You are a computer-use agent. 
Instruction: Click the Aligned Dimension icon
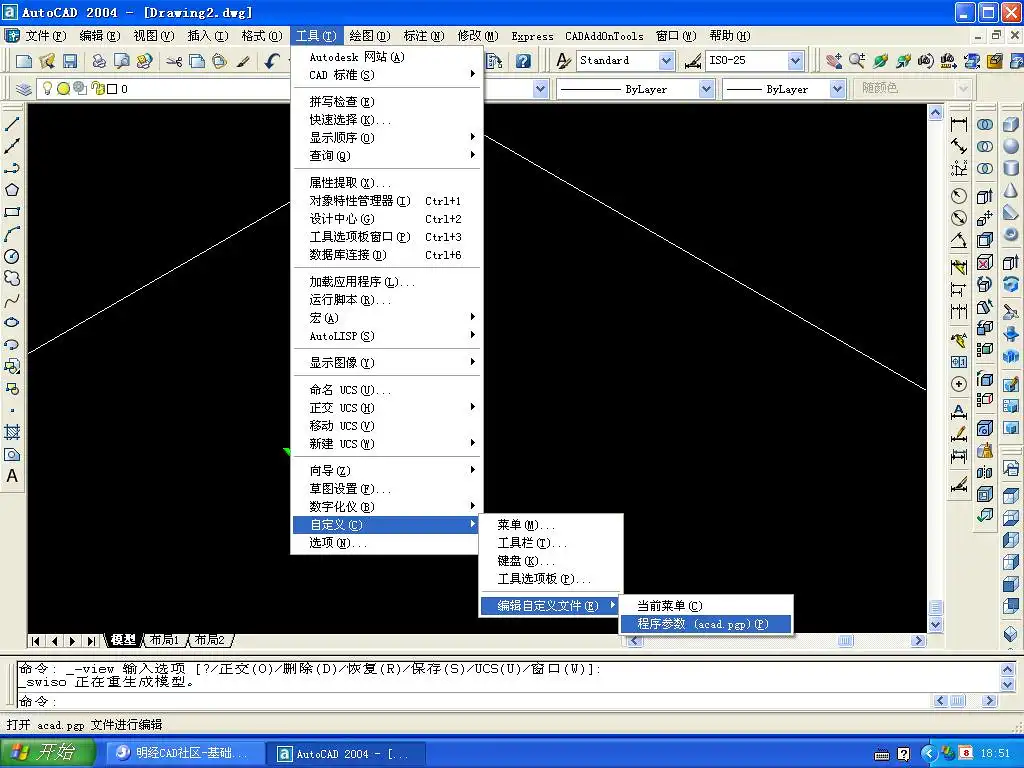coord(959,146)
